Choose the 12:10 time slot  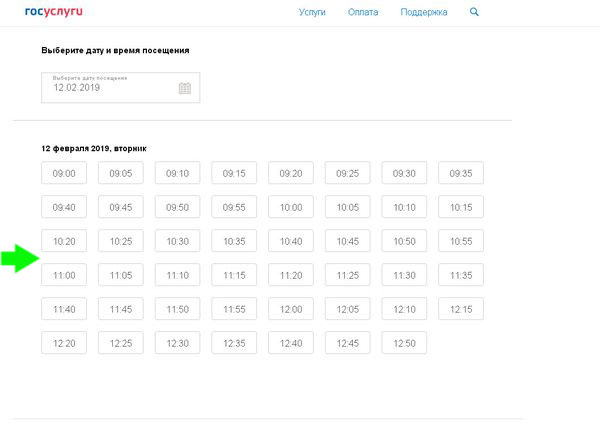[404, 309]
